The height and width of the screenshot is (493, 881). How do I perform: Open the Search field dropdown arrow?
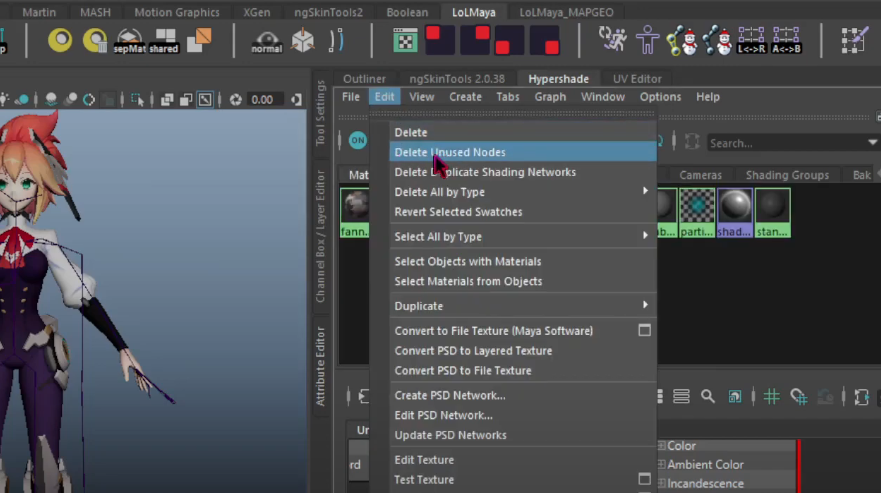click(x=873, y=143)
